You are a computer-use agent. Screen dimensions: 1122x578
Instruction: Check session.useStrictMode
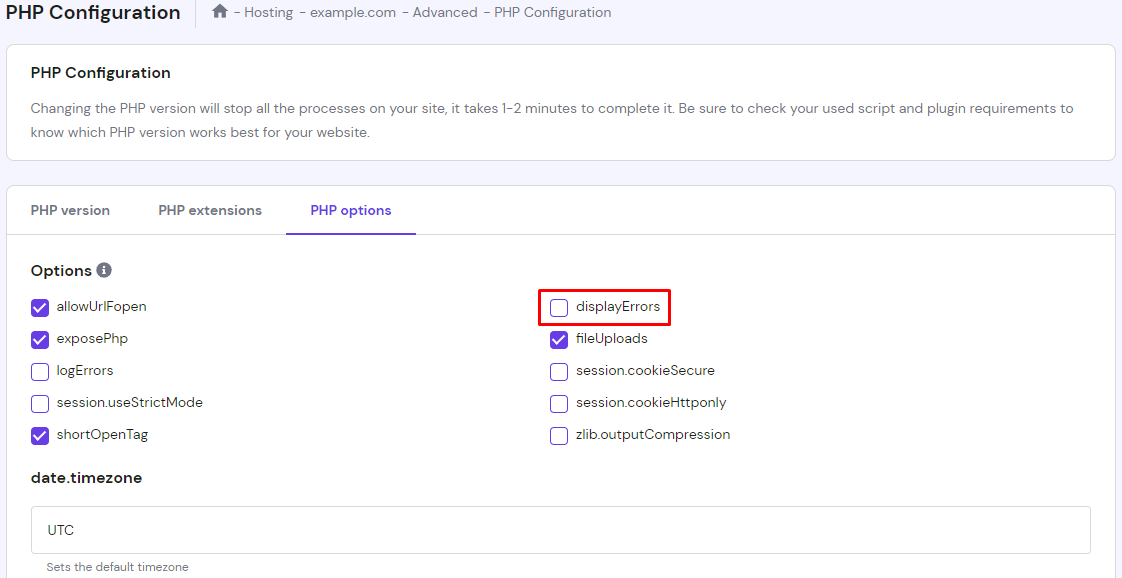pos(39,403)
